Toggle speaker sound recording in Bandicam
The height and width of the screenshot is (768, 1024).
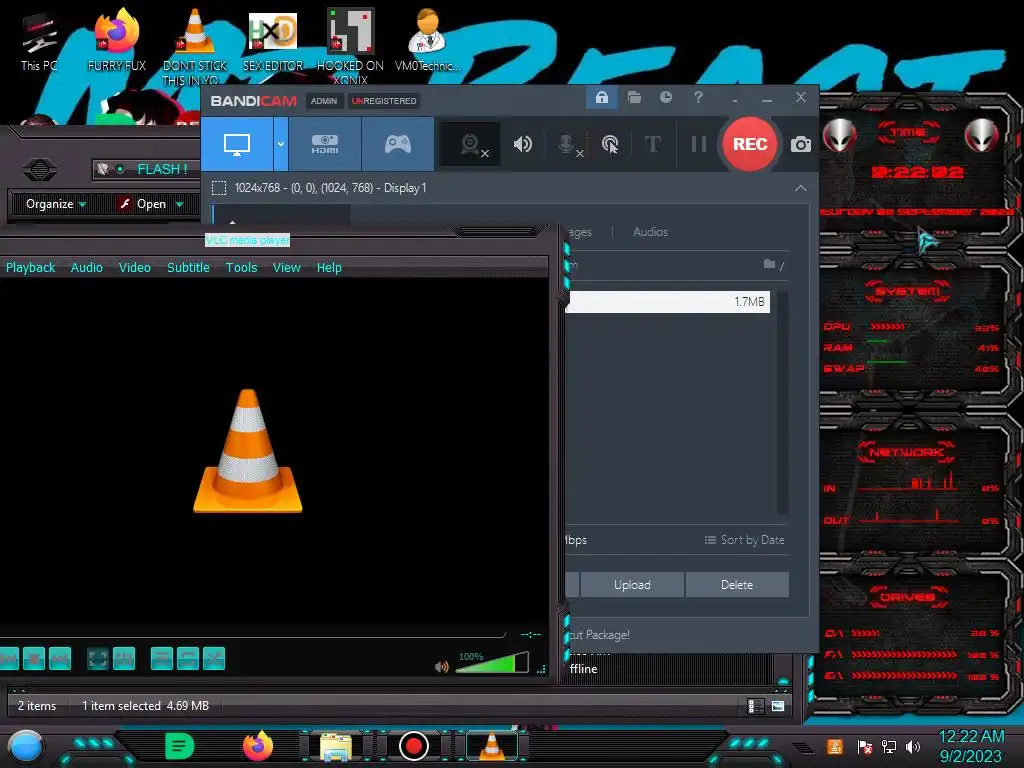[x=522, y=144]
